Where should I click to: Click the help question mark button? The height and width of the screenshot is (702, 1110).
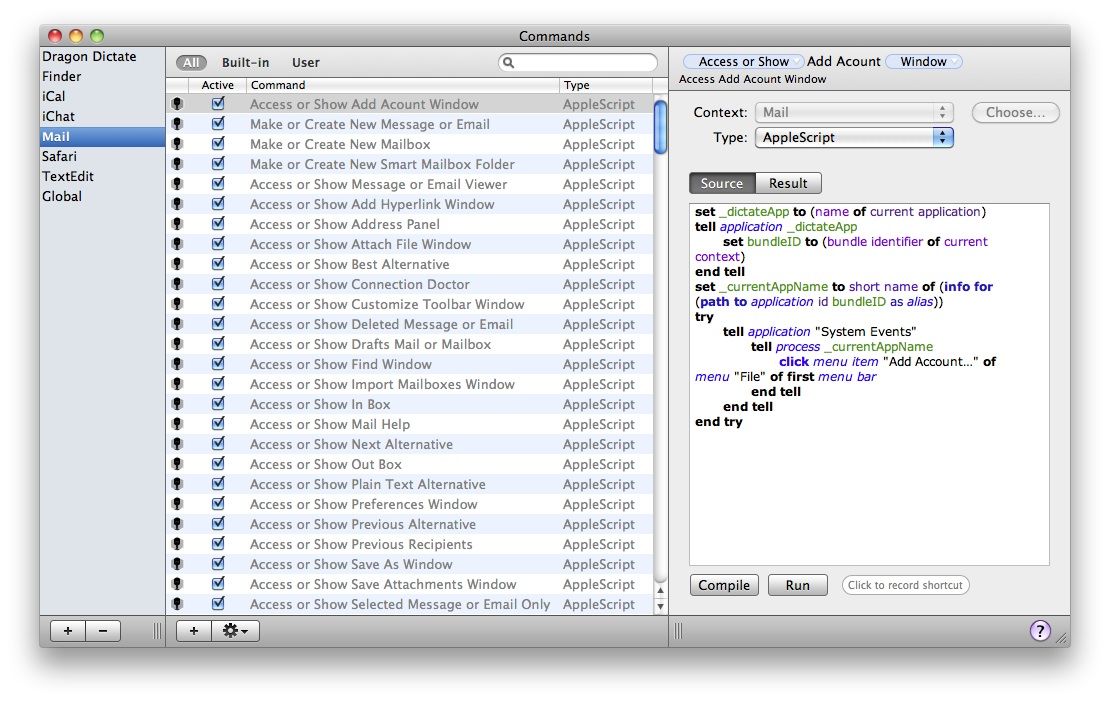point(1039,631)
